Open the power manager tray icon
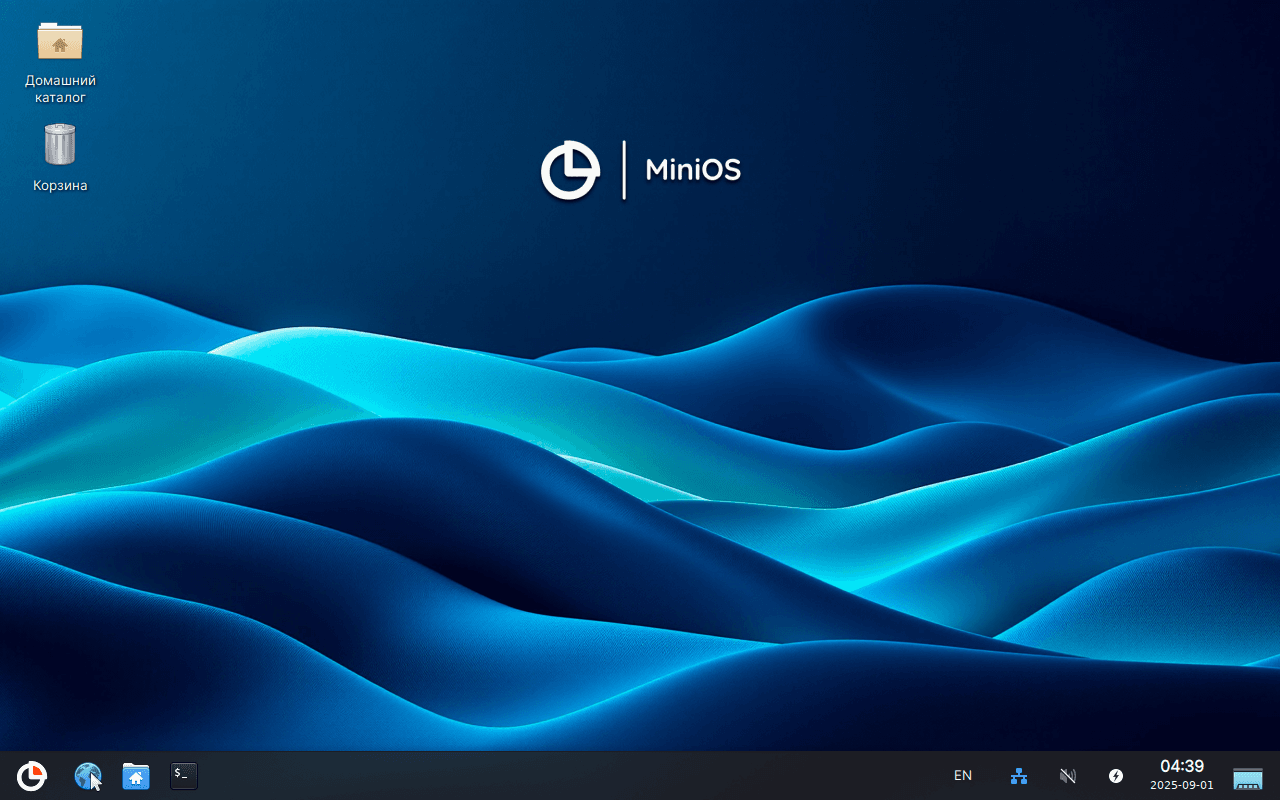The height and width of the screenshot is (800, 1280). [1116, 776]
